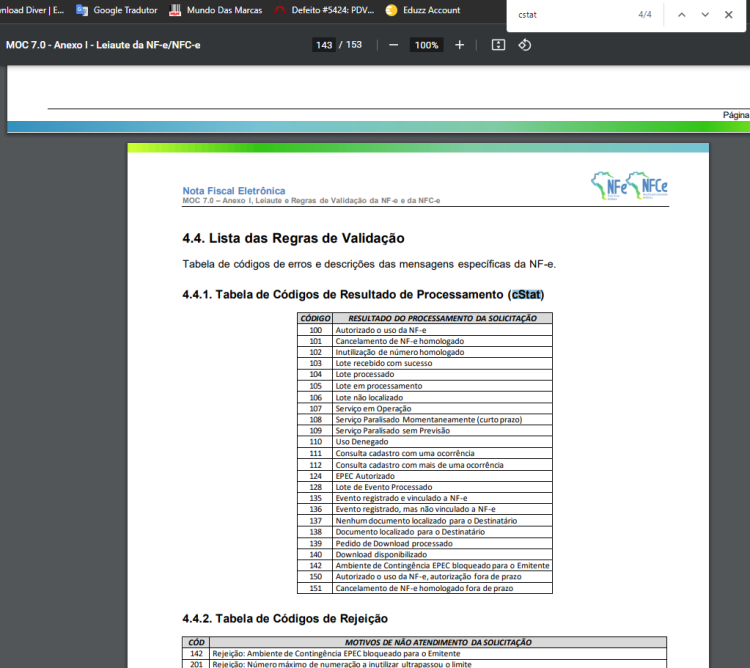Rotate the document counterclockwise

(525, 45)
